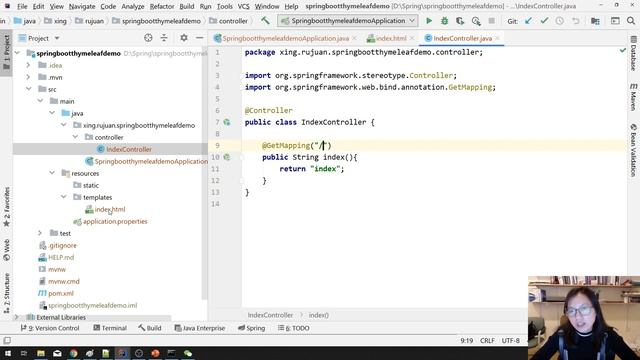This screenshot has height=360, width=640.
Task: Open the VCS menu
Action: 243,7
